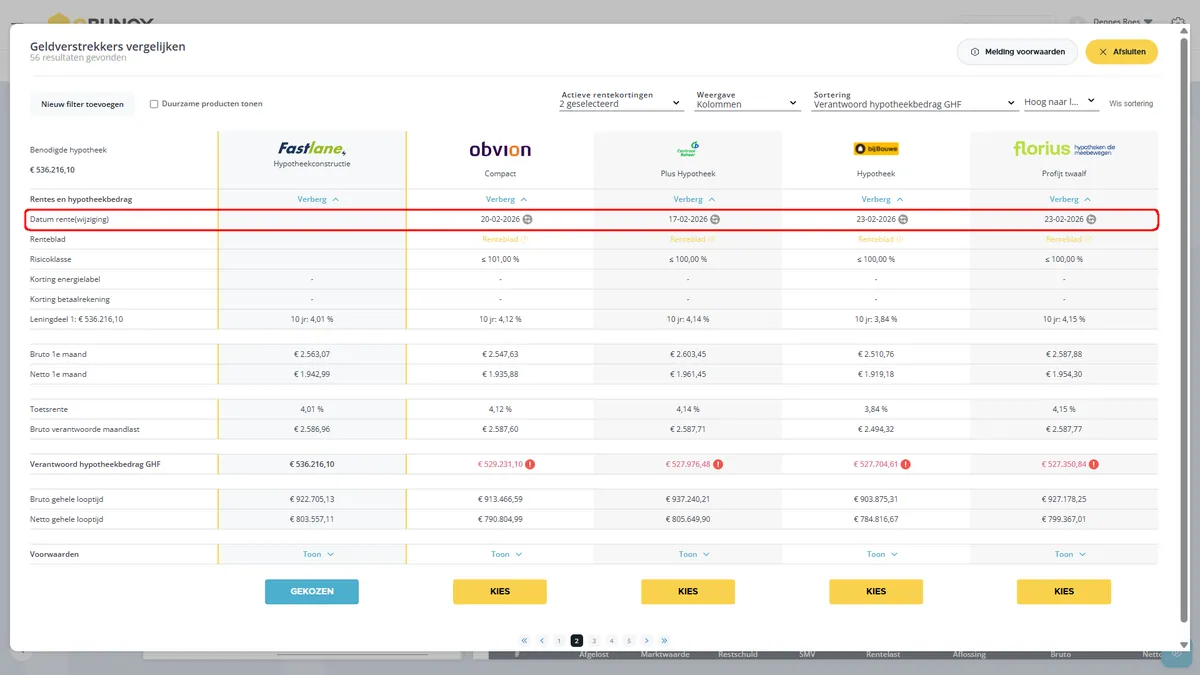
Task: Click the icon beside bijBouwe's date 23-02-2026
Action: click(x=903, y=219)
